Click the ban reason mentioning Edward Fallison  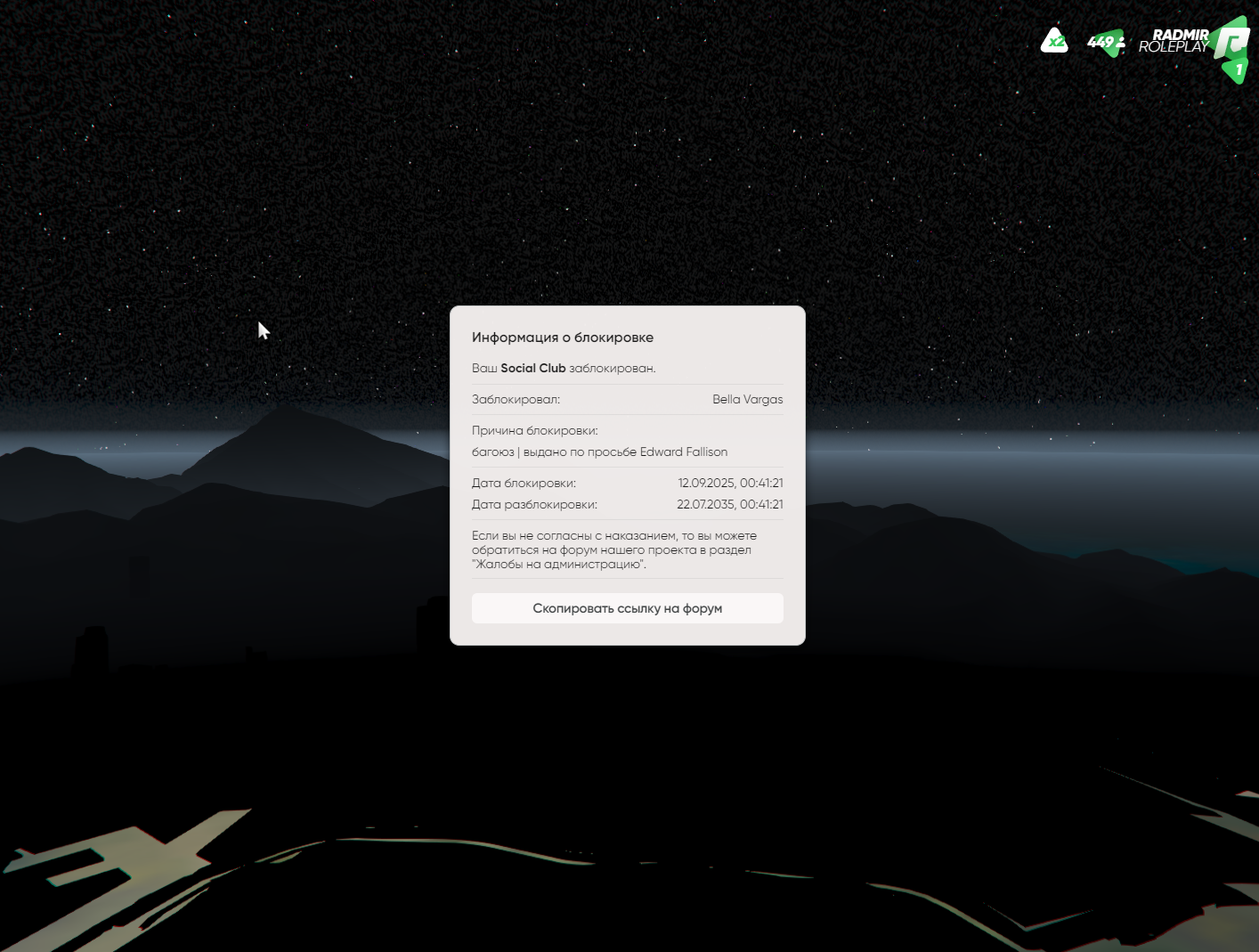600,452
